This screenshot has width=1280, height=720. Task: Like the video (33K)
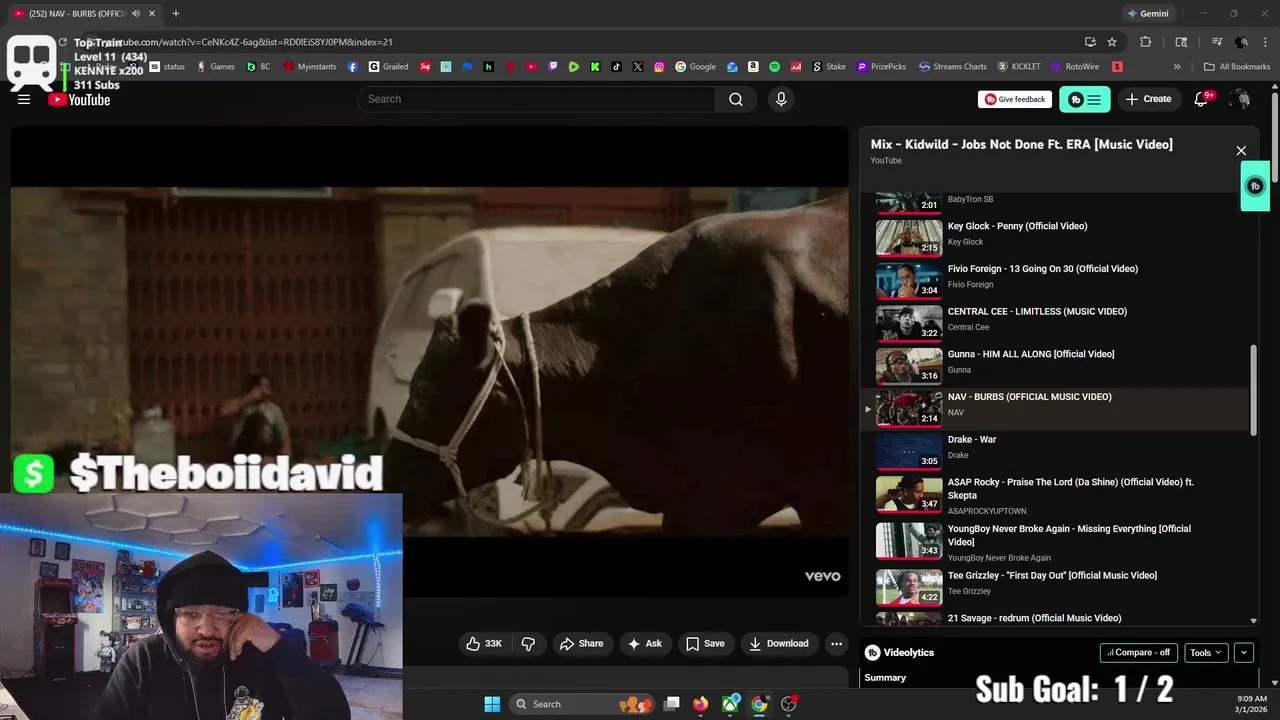coord(484,644)
